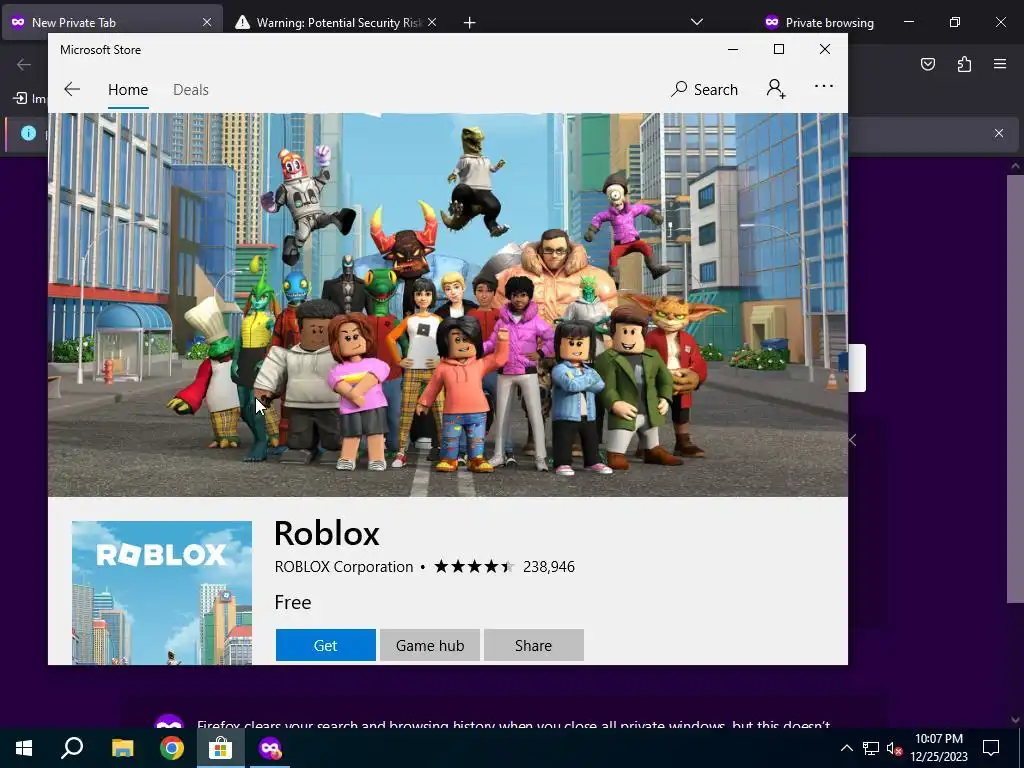
Task: Click the info icon in Firefox notification bar
Action: 28,133
